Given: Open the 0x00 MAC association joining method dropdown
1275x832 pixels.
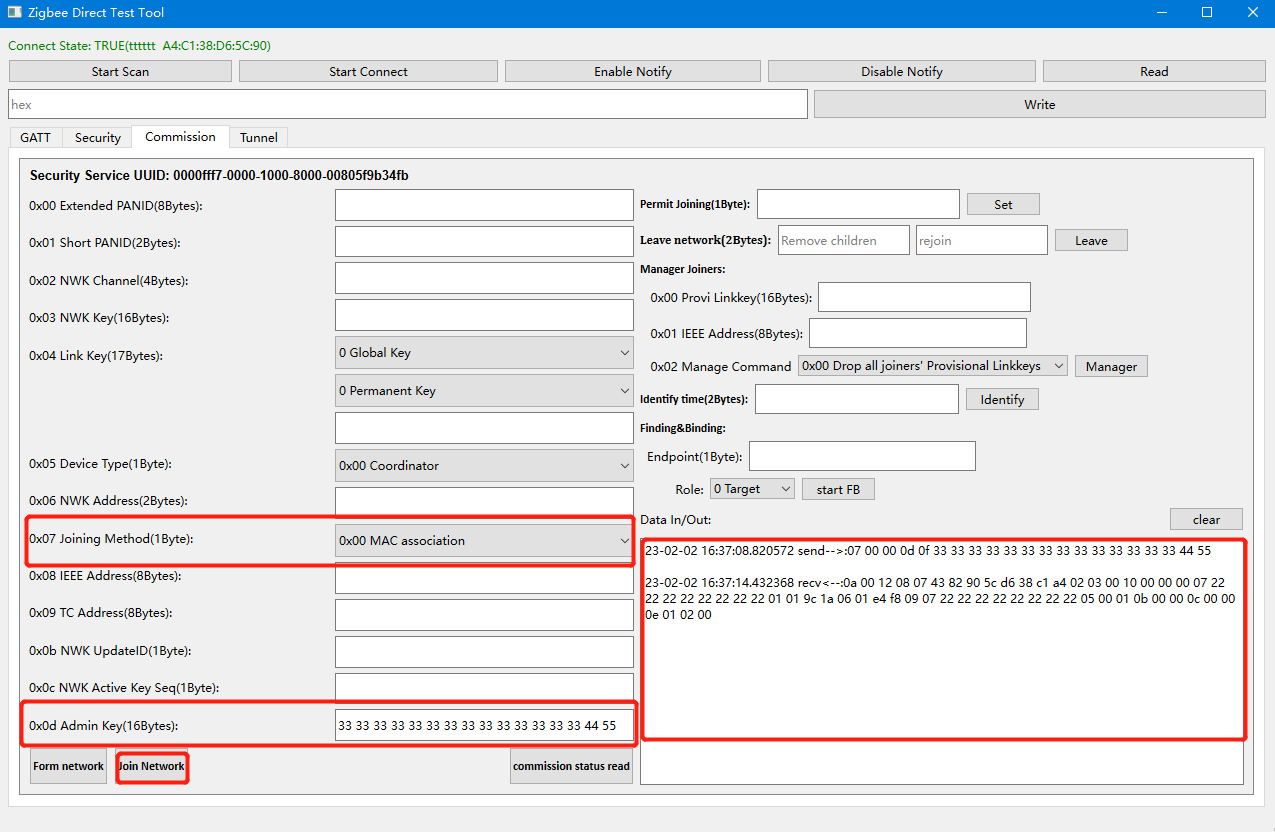Looking at the screenshot, I should click(484, 540).
